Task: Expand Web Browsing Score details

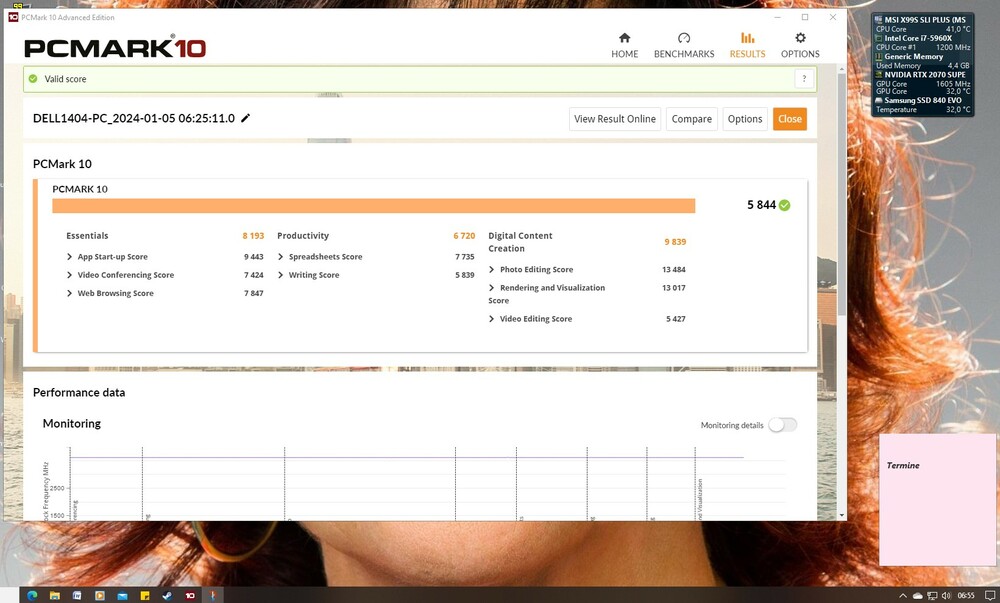Action: (70, 294)
